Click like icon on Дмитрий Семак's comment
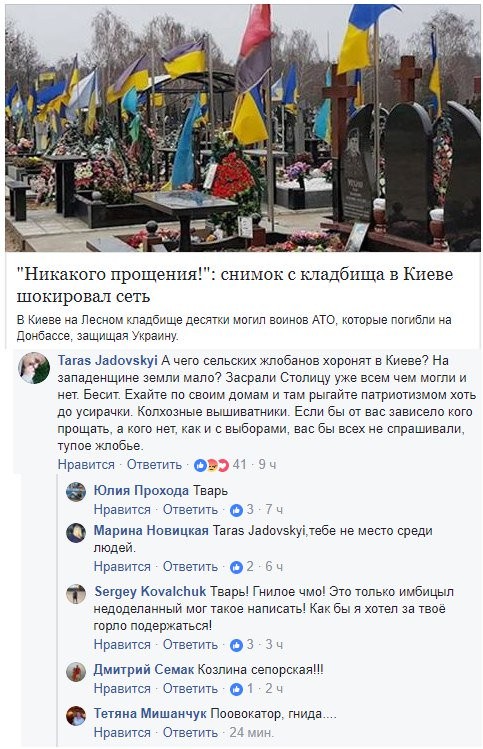 coord(236,689)
